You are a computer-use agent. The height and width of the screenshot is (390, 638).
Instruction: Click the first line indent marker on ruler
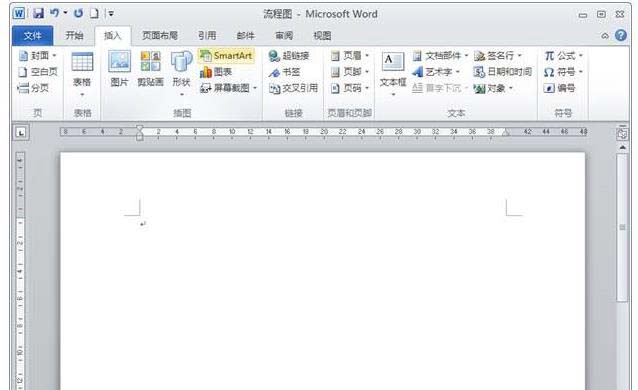[140, 129]
